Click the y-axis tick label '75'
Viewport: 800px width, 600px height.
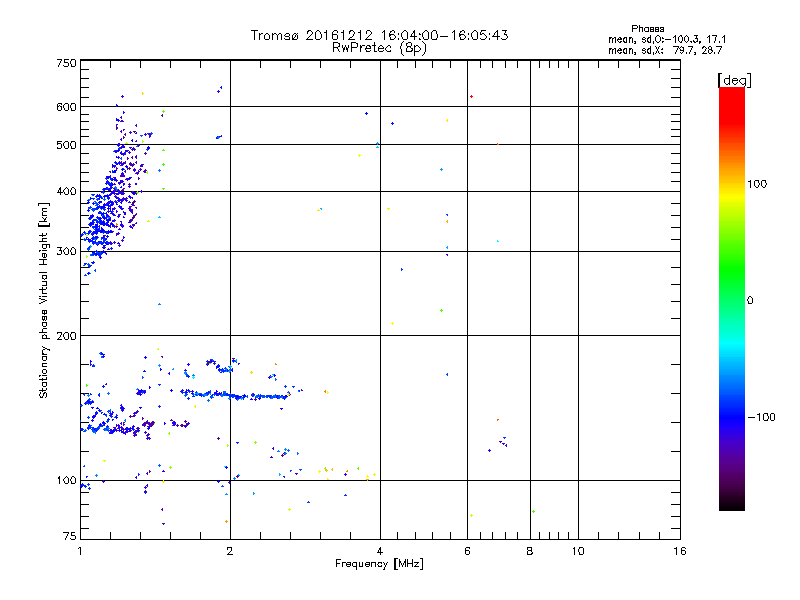70,536
